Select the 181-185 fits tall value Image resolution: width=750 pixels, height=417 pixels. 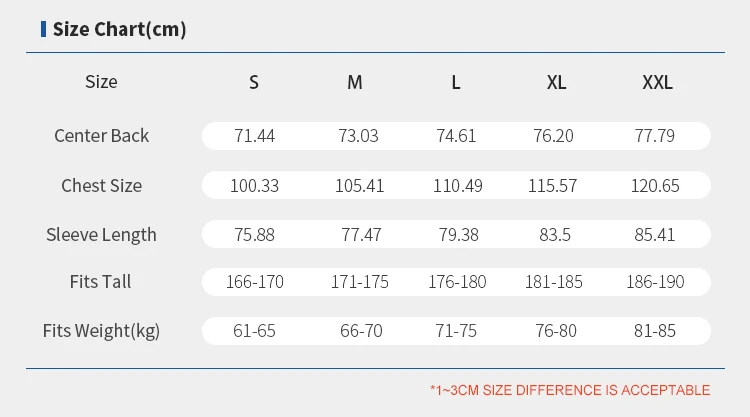[554, 282]
